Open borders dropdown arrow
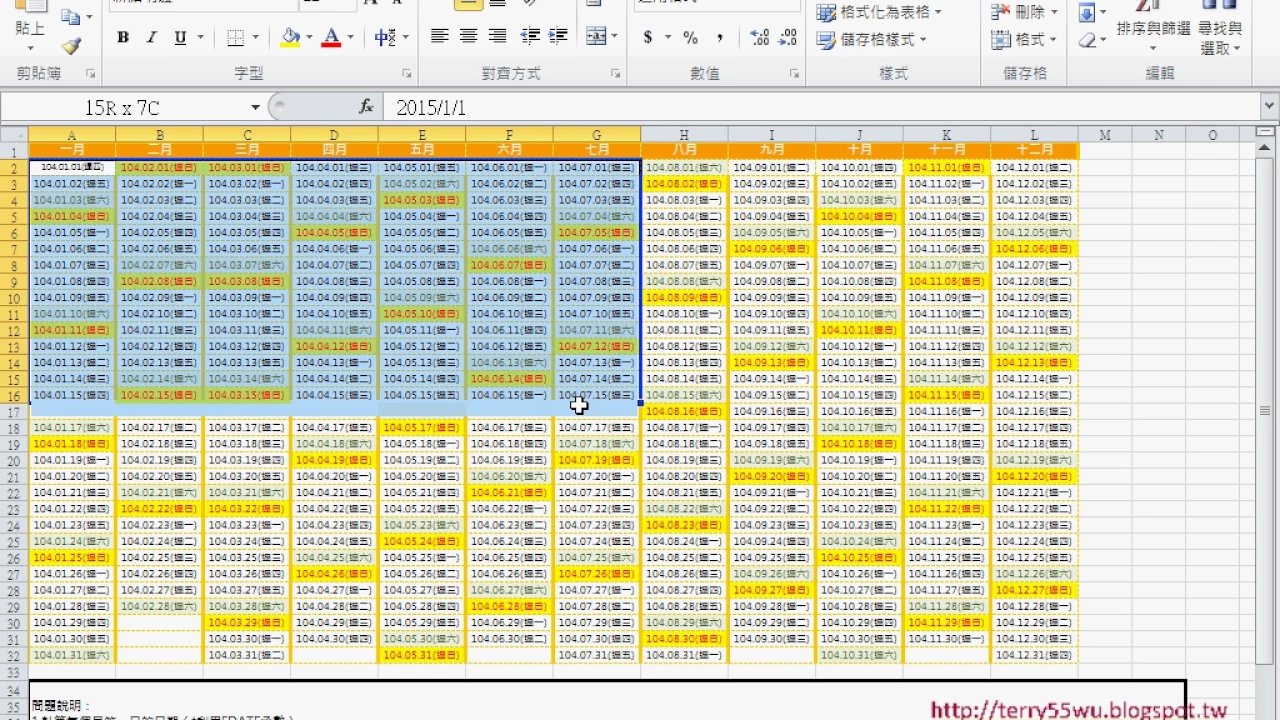The width and height of the screenshot is (1280, 720). 256,38
